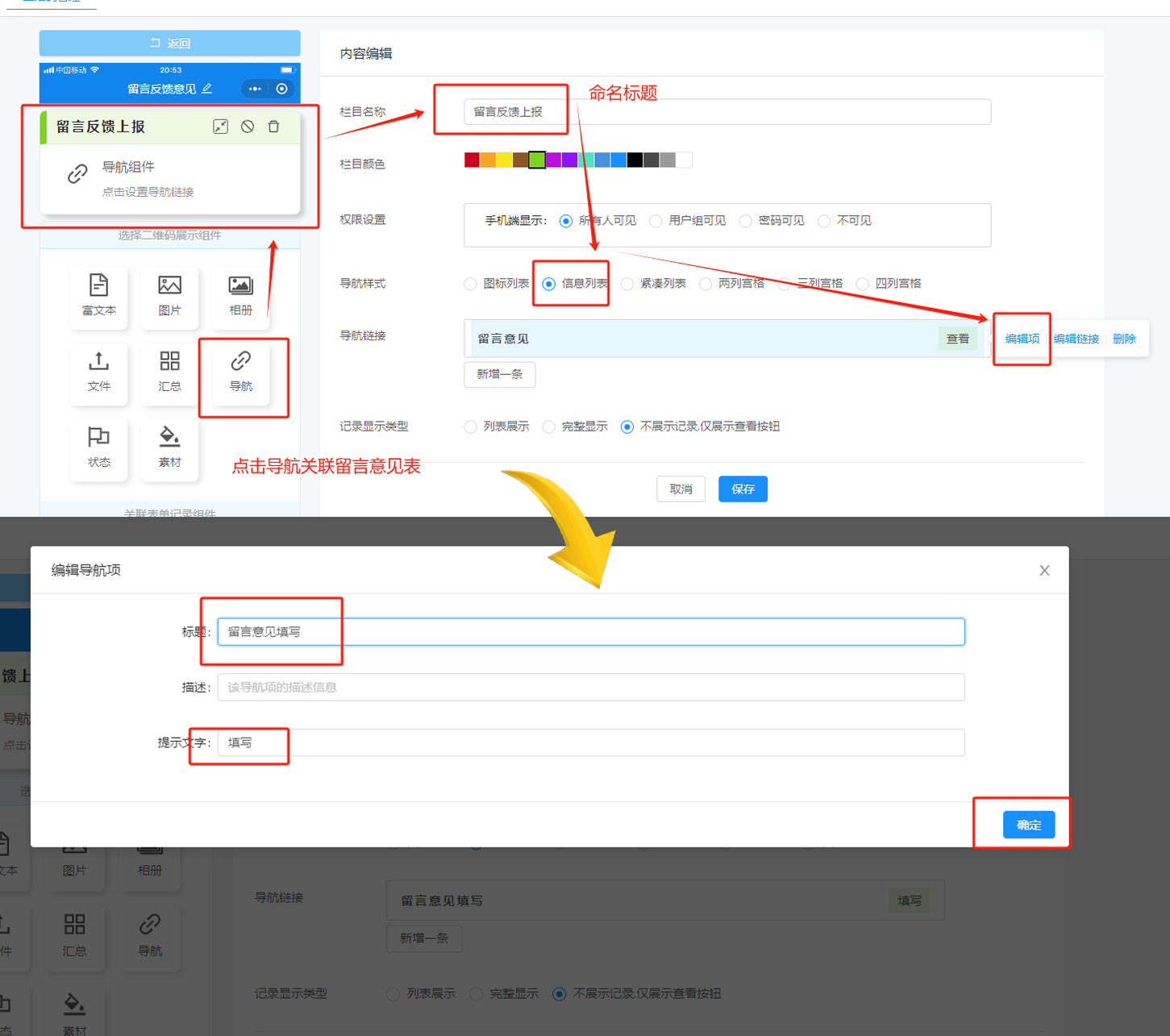Image resolution: width=1170 pixels, height=1036 pixels.
Task: Click the 导航 navigation component
Action: click(x=240, y=371)
